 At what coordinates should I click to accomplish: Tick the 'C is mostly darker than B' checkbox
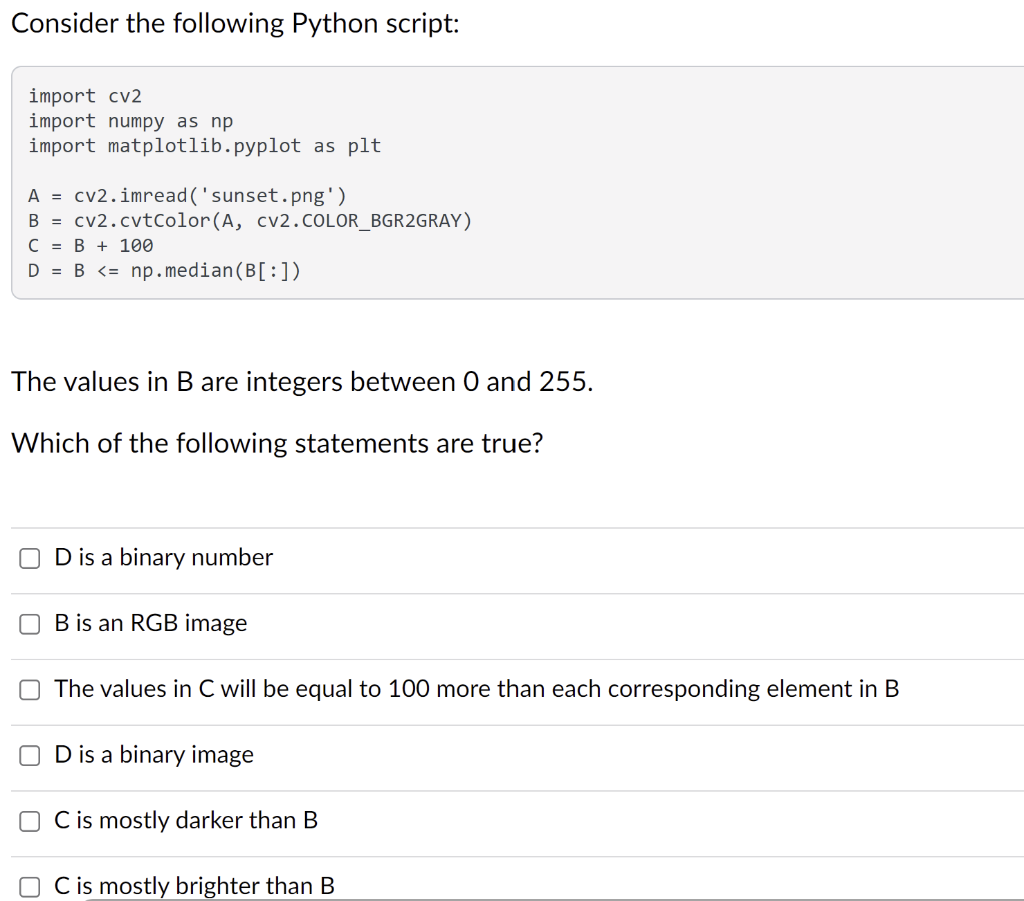(x=29, y=821)
